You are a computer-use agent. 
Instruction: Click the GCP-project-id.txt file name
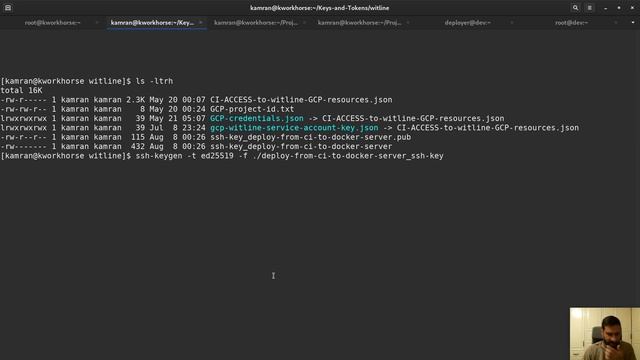click(252, 109)
